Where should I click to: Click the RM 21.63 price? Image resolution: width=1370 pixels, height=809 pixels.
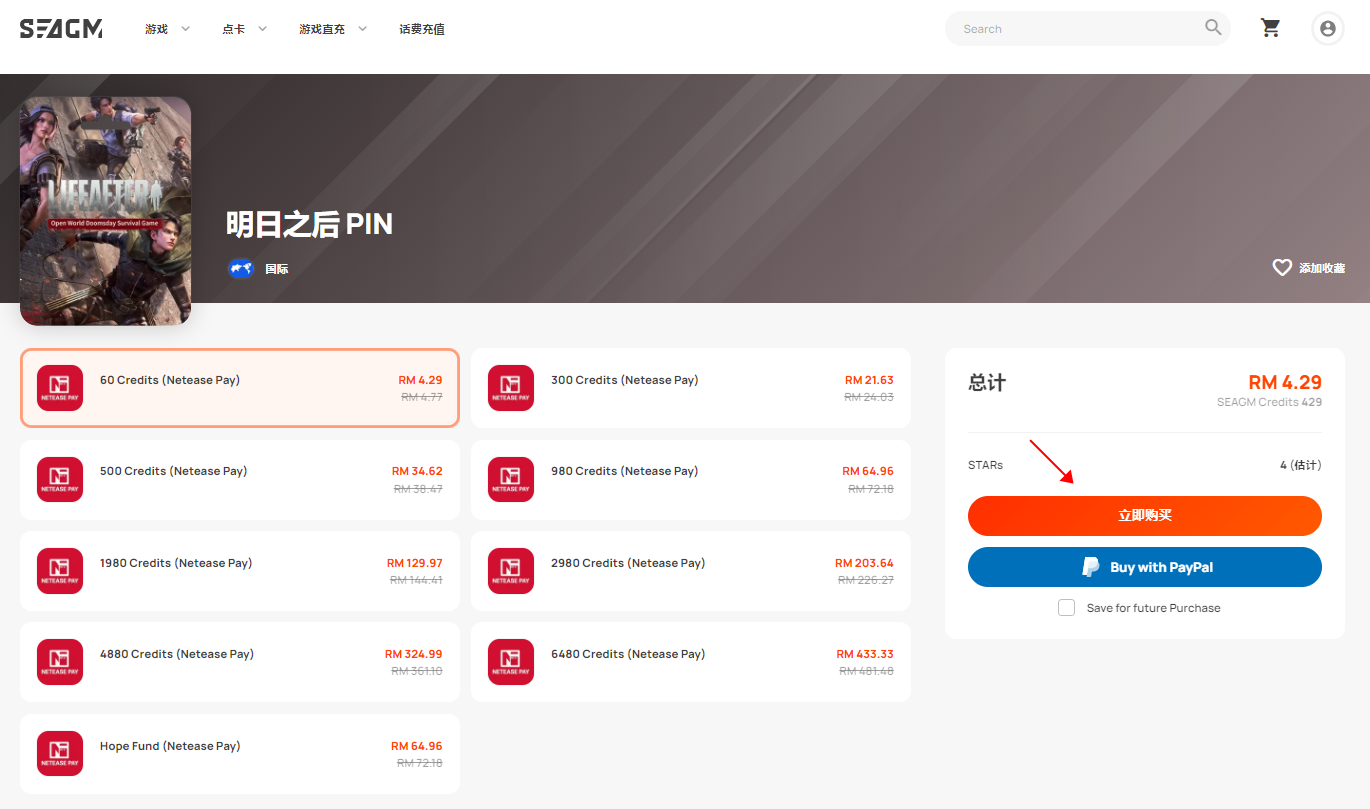tap(869, 380)
